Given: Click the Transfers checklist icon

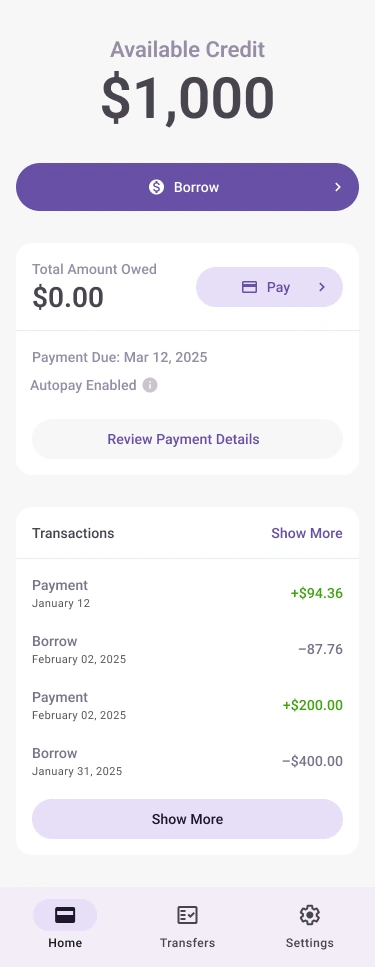Looking at the screenshot, I should (x=187, y=915).
